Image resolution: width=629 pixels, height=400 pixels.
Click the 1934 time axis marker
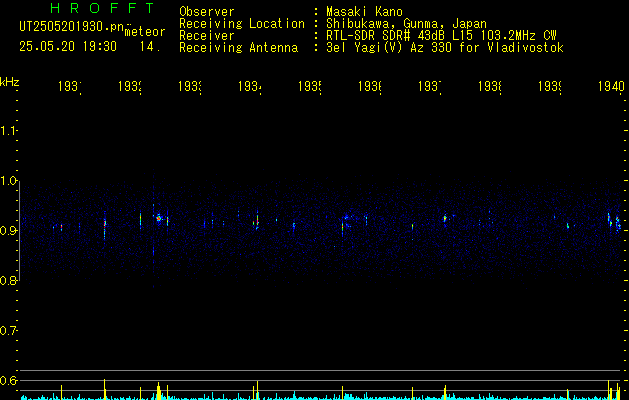(250, 86)
